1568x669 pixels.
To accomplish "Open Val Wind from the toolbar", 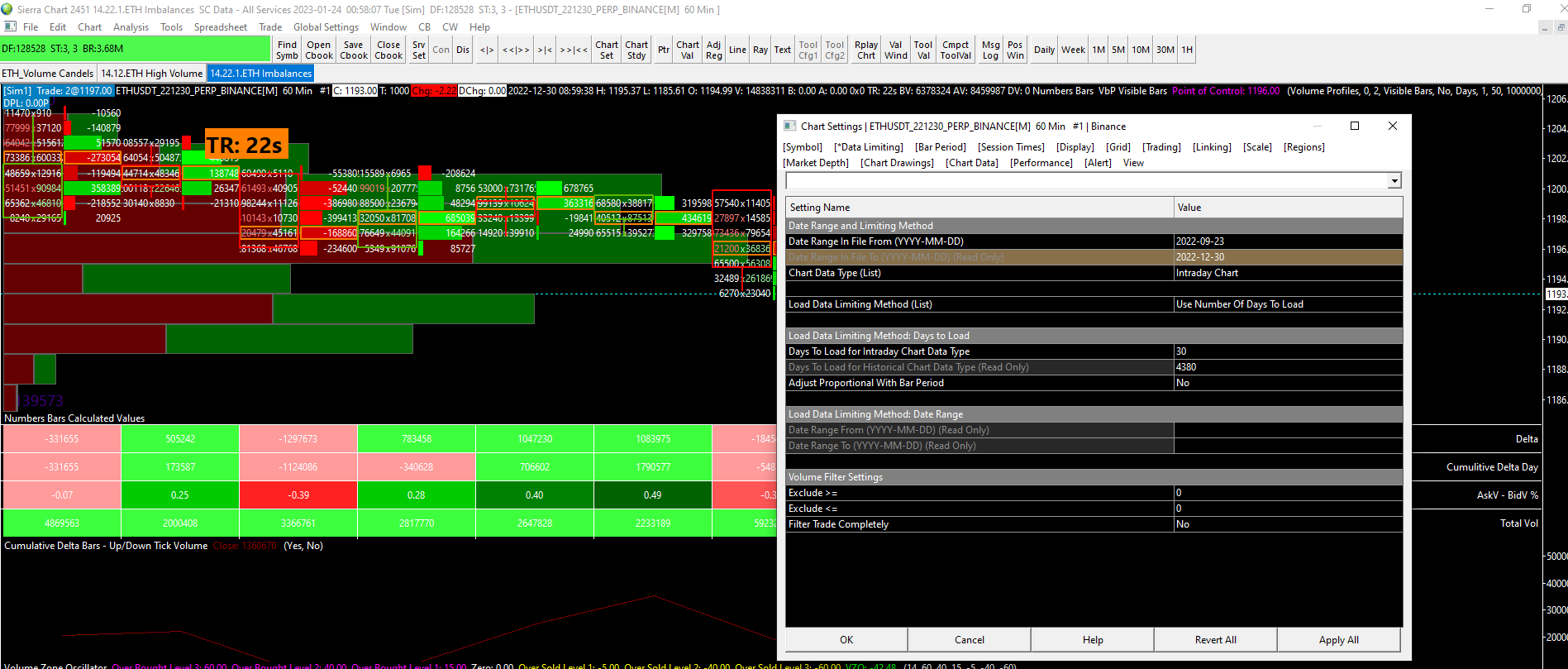I will (896, 50).
